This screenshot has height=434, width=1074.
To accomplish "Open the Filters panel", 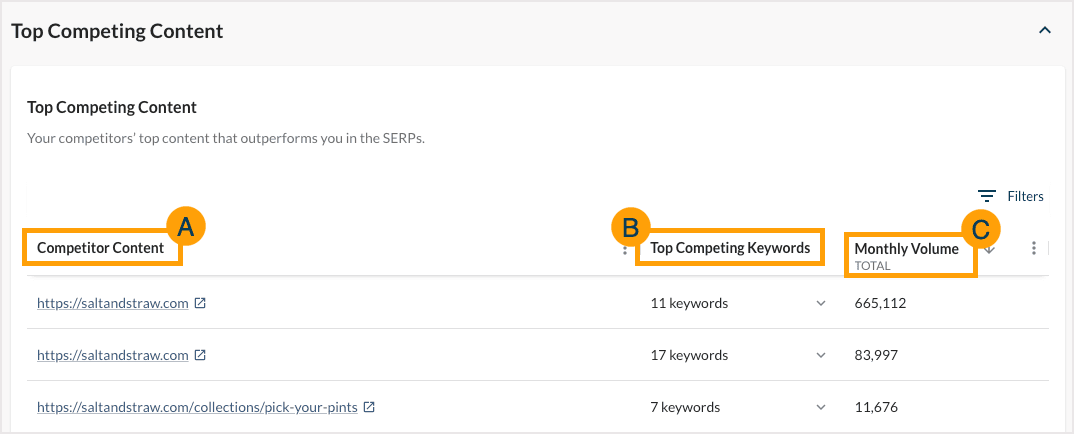I will tap(1011, 196).
